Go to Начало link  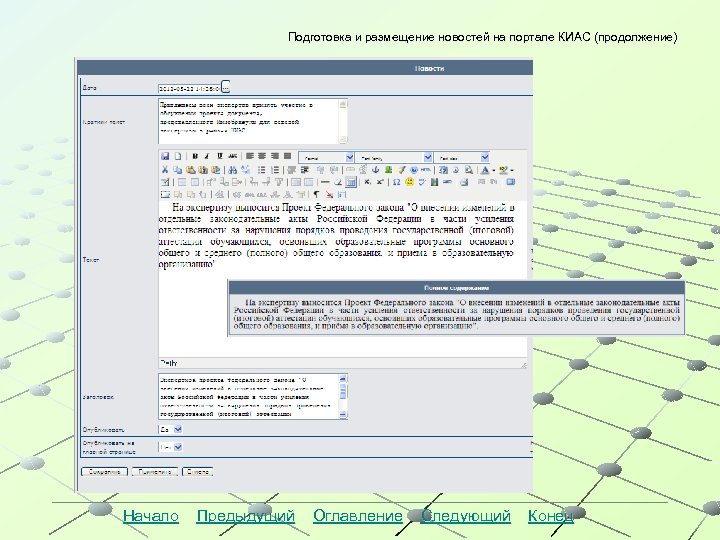pos(151,516)
